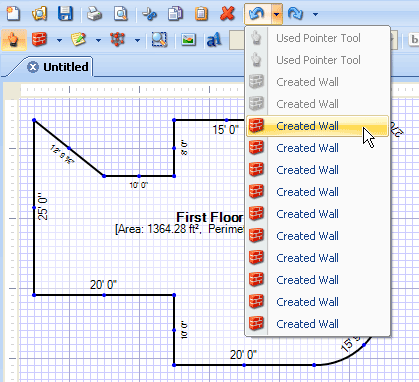Click the Copy icon
This screenshot has height=382, width=419.
175,14
